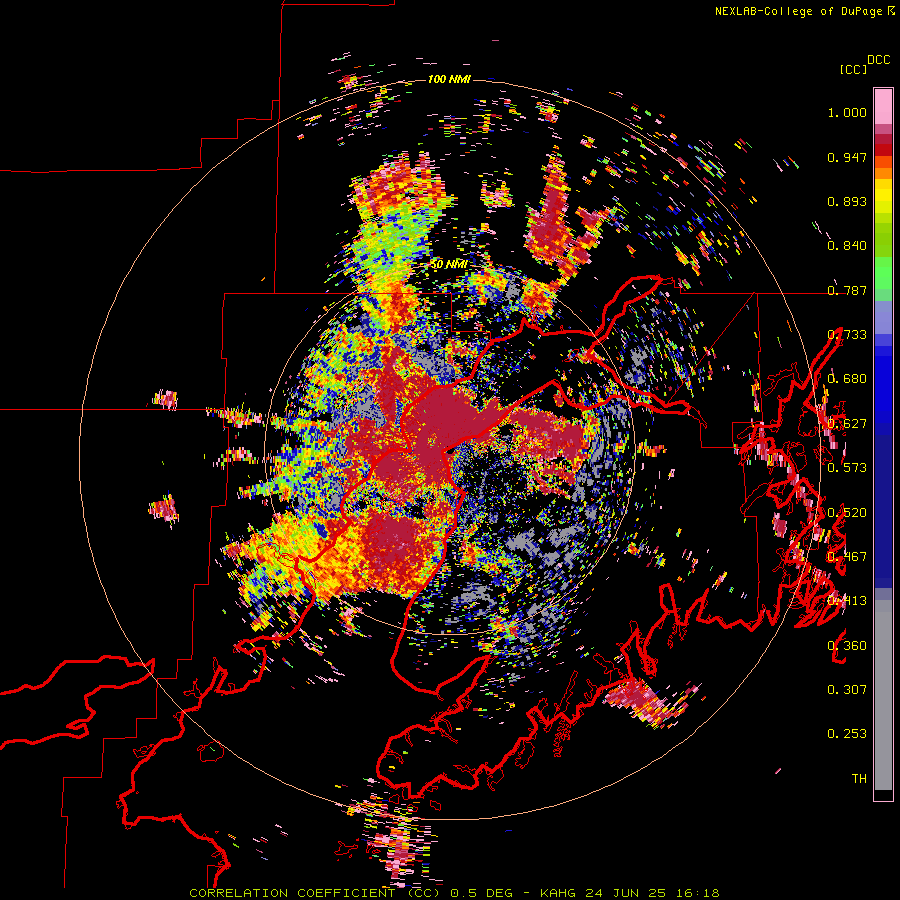Click the KAHG radar site identifier

coord(557,893)
